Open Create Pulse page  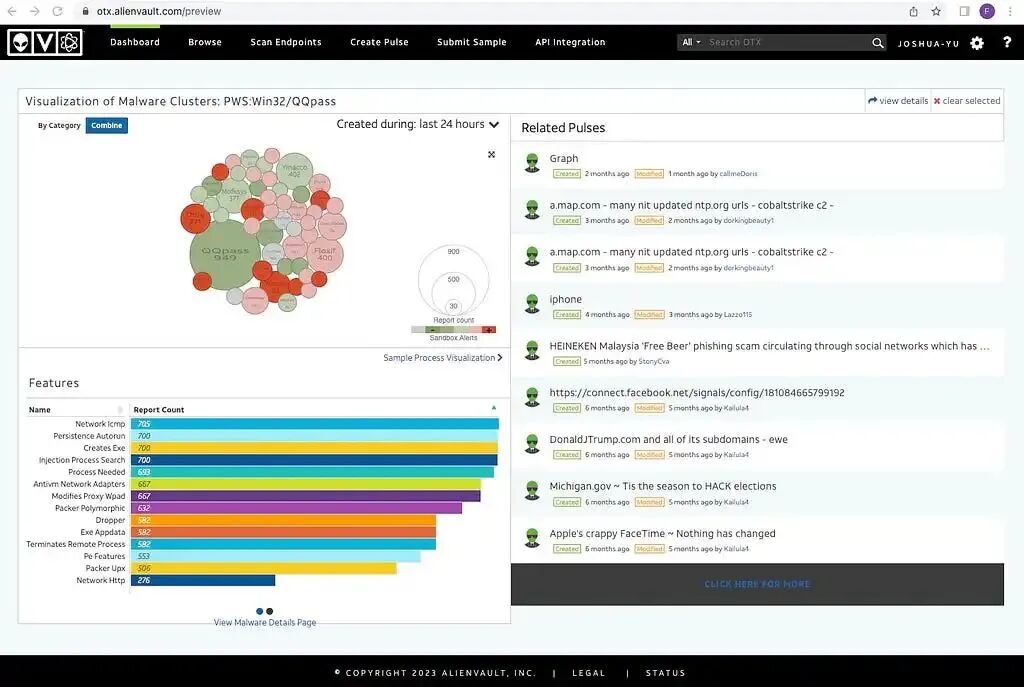pos(379,42)
